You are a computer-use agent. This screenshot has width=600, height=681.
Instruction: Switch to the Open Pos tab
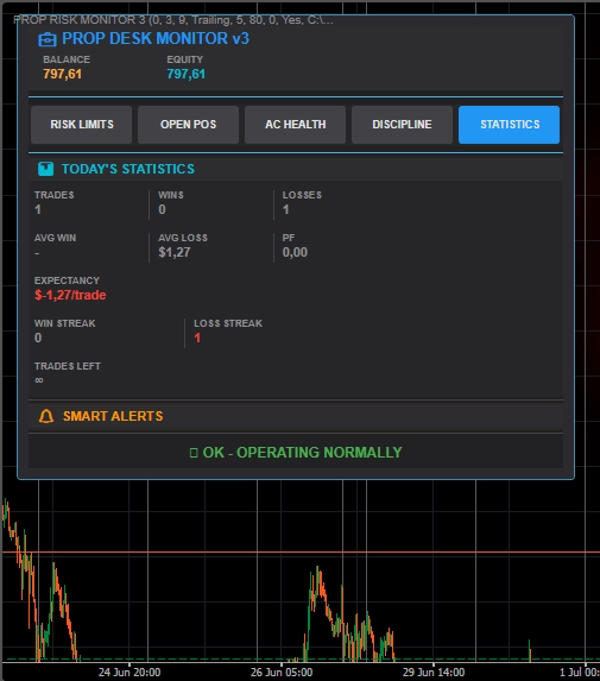[188, 125]
